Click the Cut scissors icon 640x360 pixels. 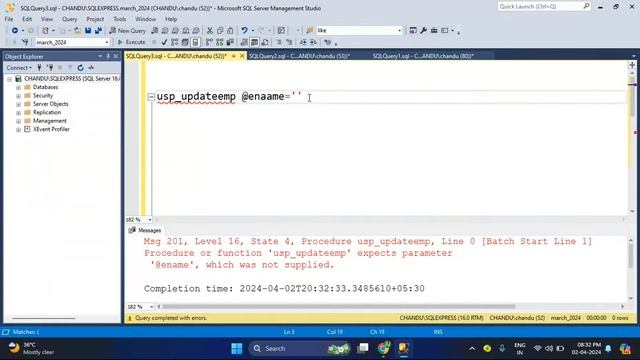point(209,31)
